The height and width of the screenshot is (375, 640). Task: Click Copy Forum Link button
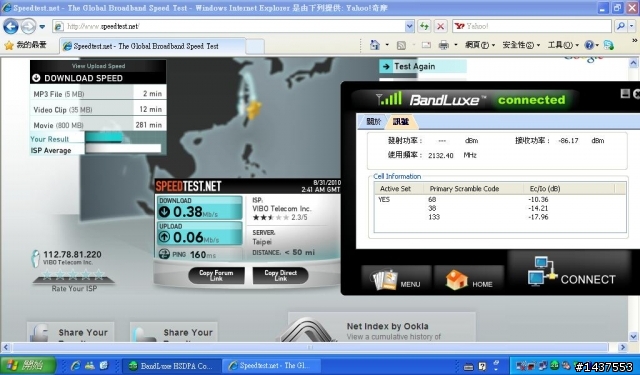(216, 275)
